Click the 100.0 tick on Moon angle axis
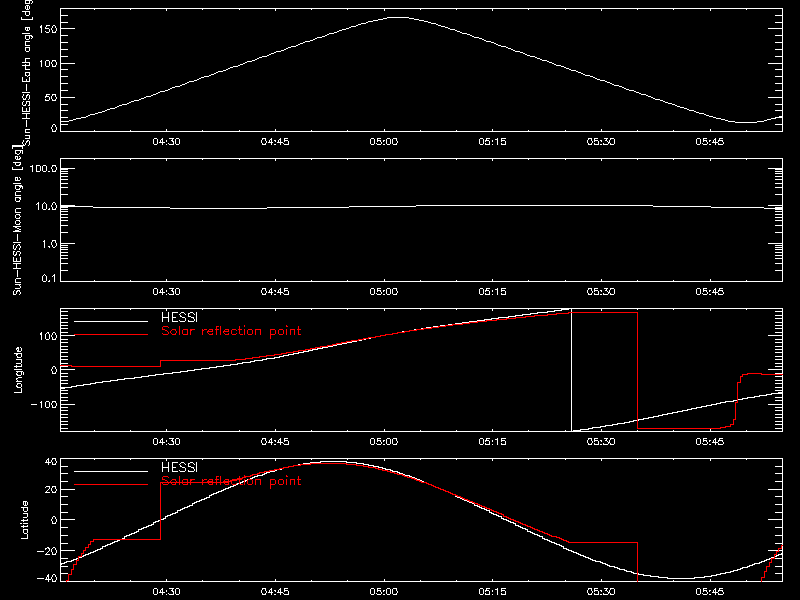The width and height of the screenshot is (800, 600). pos(43,169)
